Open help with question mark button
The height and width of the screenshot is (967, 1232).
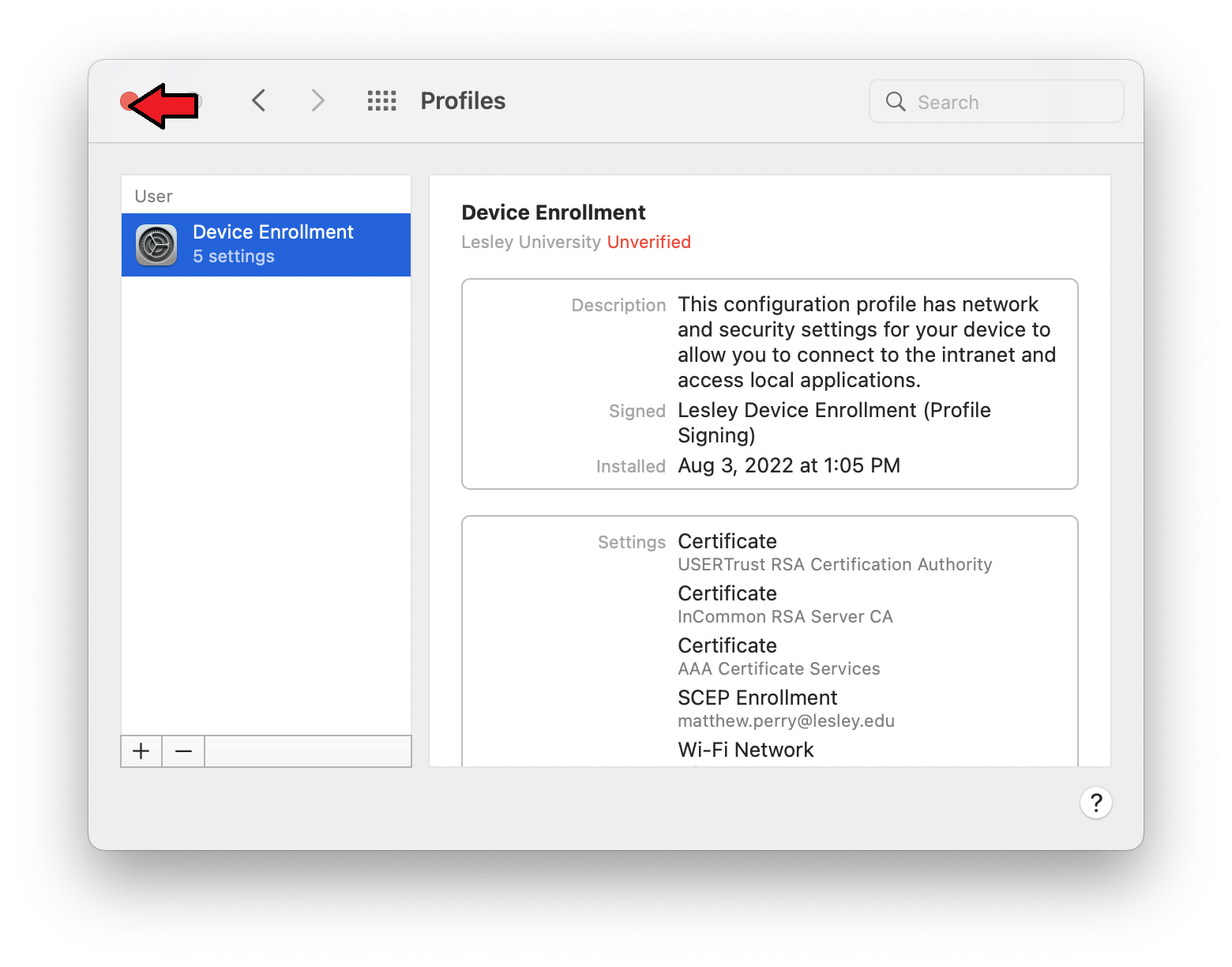click(x=1095, y=803)
